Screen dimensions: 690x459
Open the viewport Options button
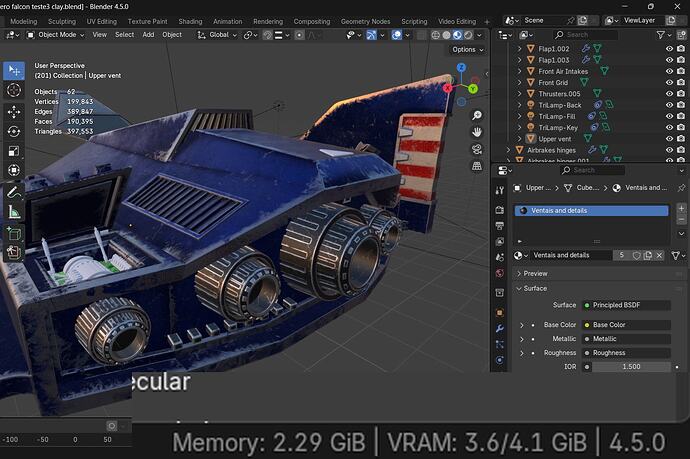click(466, 49)
